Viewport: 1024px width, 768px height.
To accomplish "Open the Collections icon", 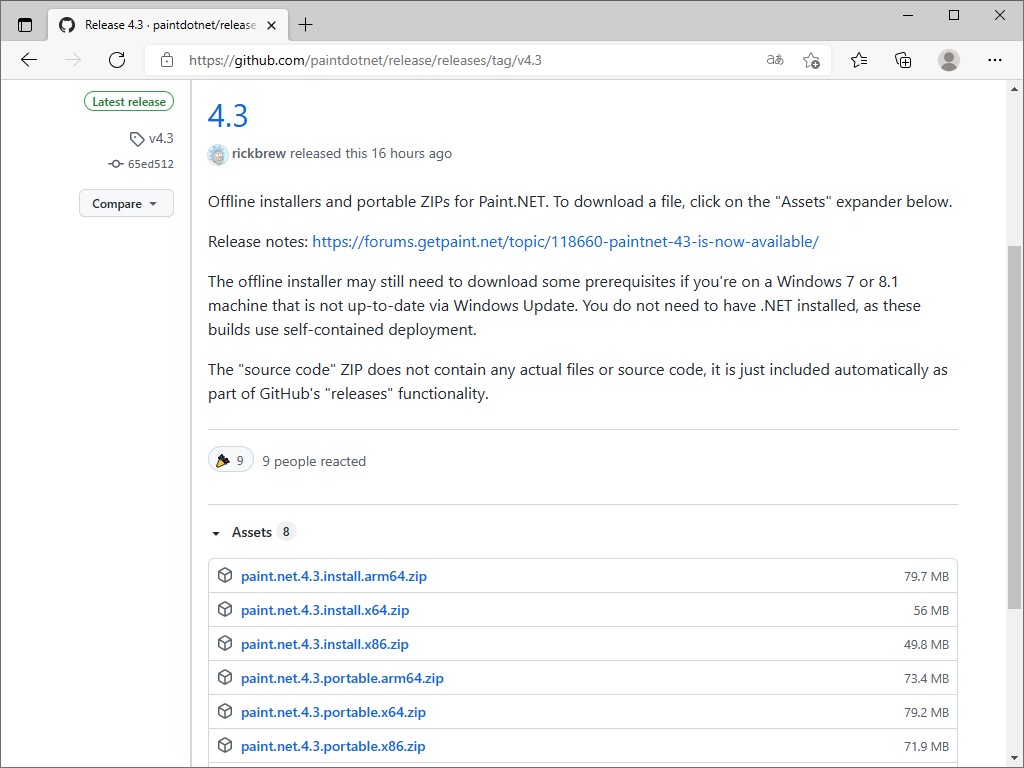I will point(903,60).
